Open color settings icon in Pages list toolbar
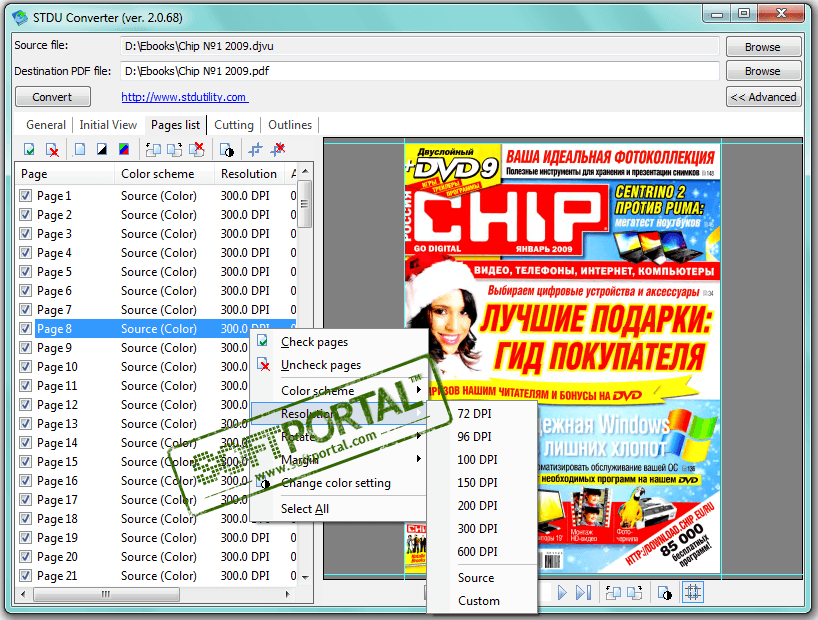818x620 pixels. tap(226, 150)
